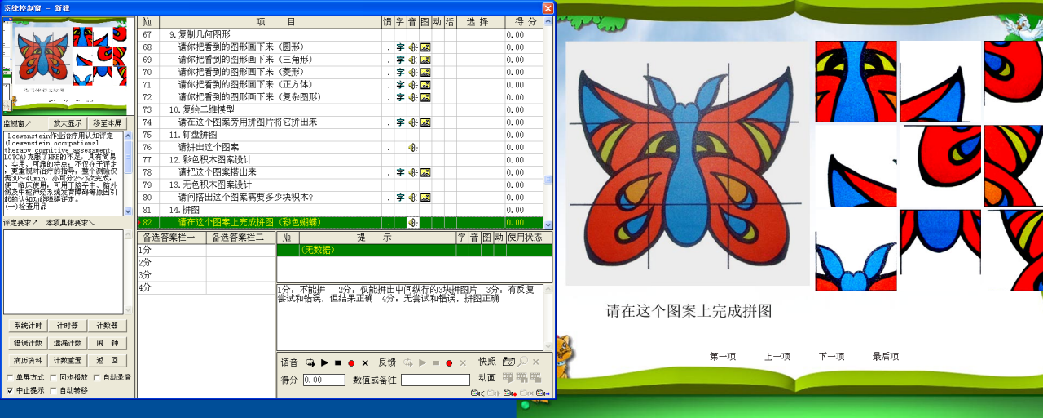Image resolution: width=1044 pixels, height=418 pixels.
Task: Click the camera record icon with red dot
Action: (x=510, y=393)
